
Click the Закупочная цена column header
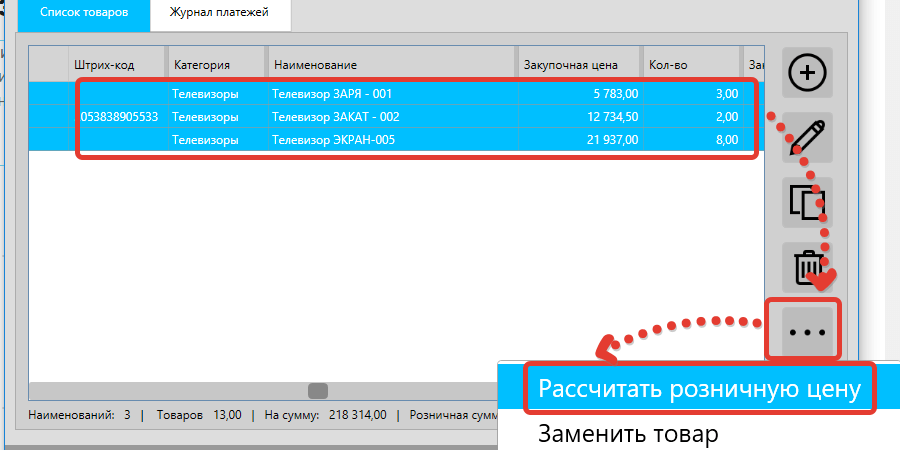576,65
